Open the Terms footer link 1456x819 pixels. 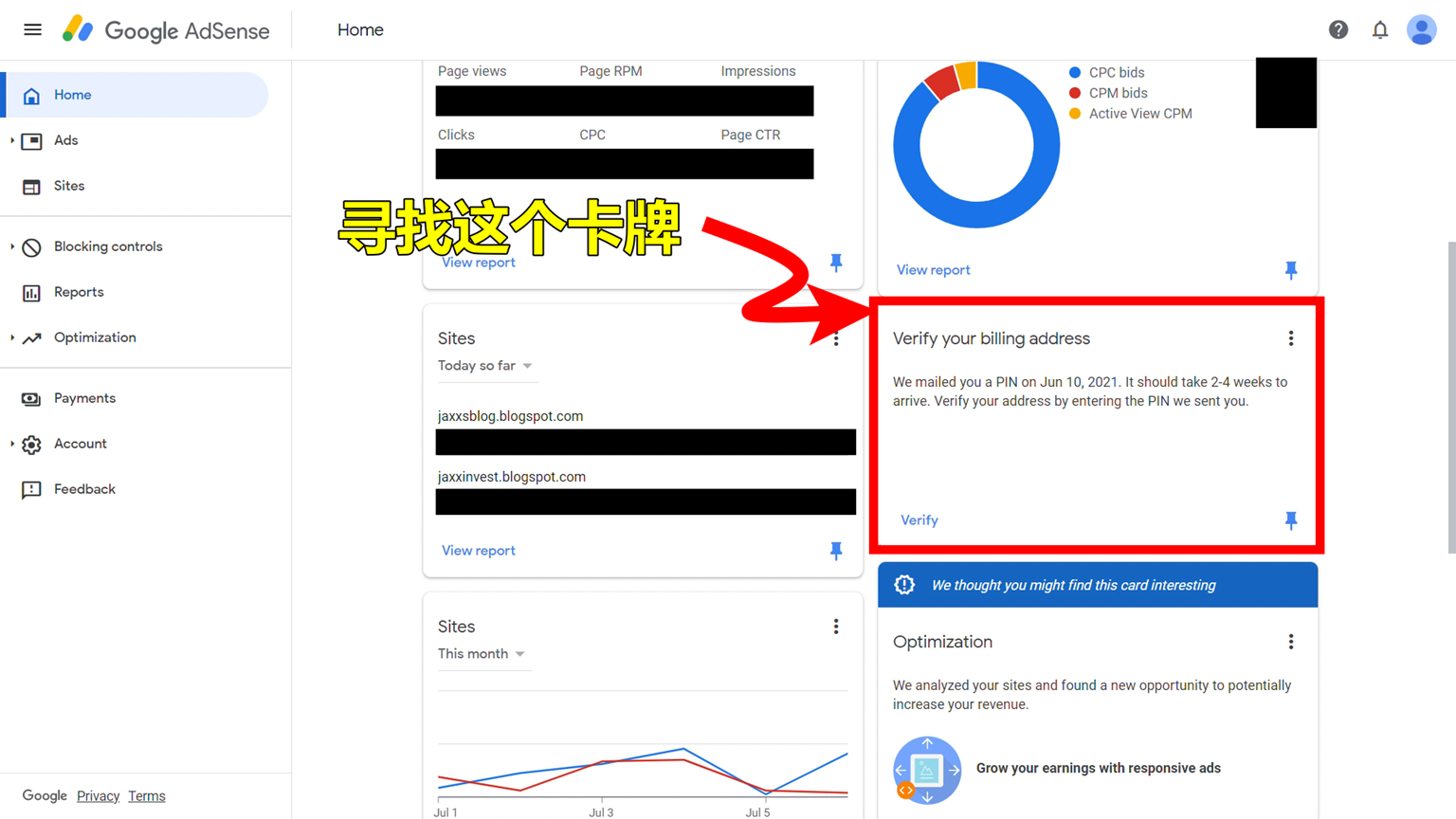pos(147,796)
